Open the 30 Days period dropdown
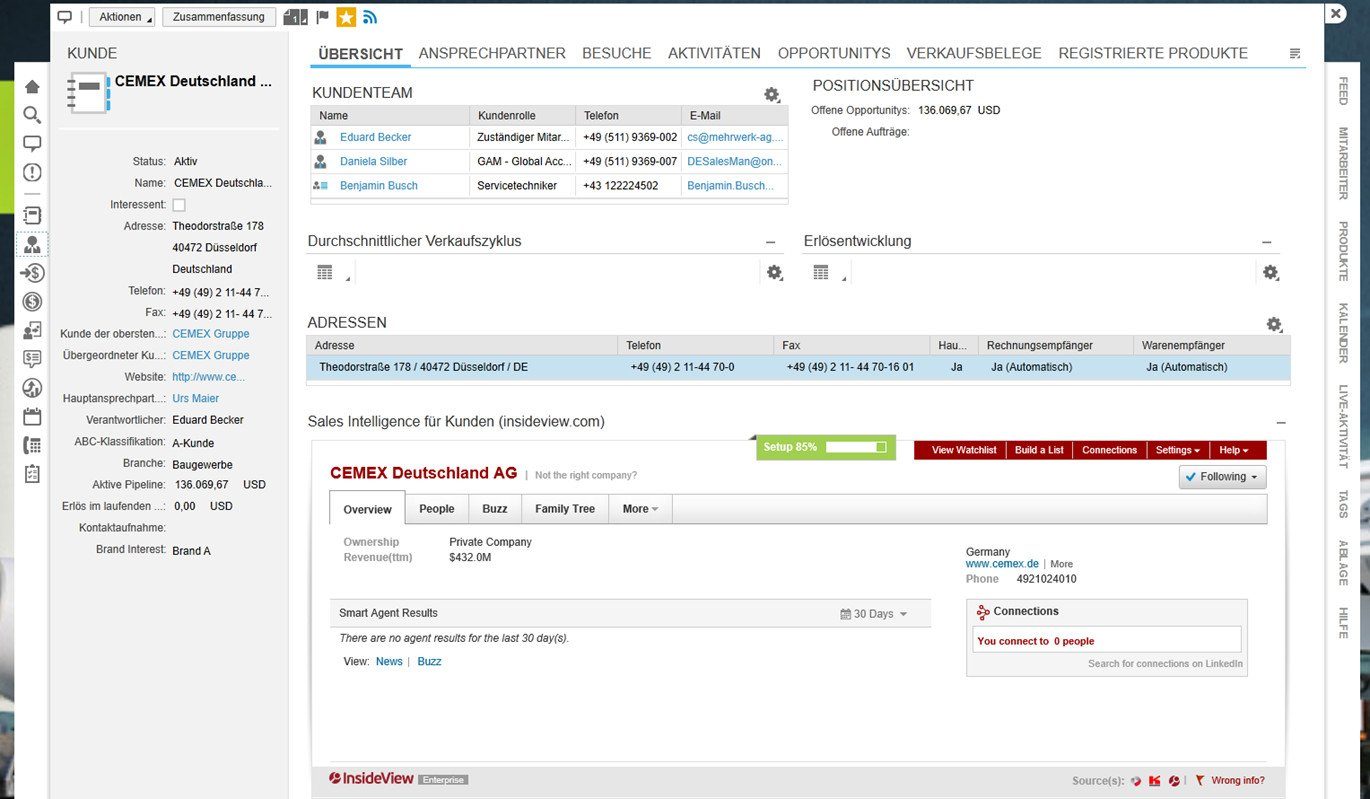Viewport: 1370px width, 799px height. pyautogui.click(x=874, y=614)
